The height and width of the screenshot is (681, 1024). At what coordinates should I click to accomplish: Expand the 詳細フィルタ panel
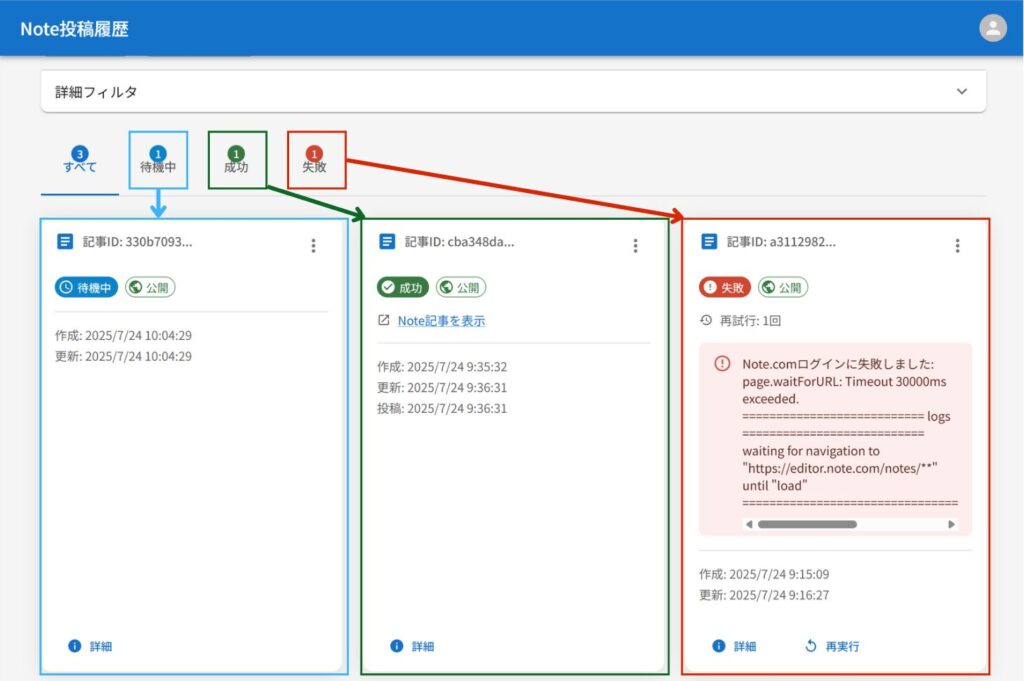point(513,91)
